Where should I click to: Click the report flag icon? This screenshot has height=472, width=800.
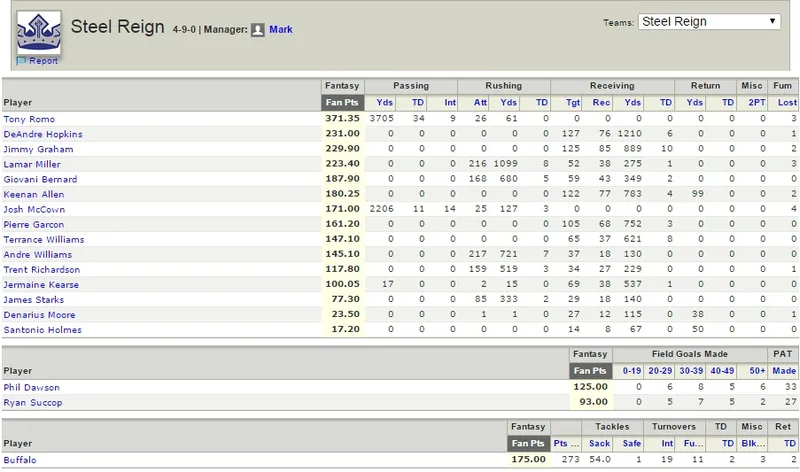pos(21,61)
